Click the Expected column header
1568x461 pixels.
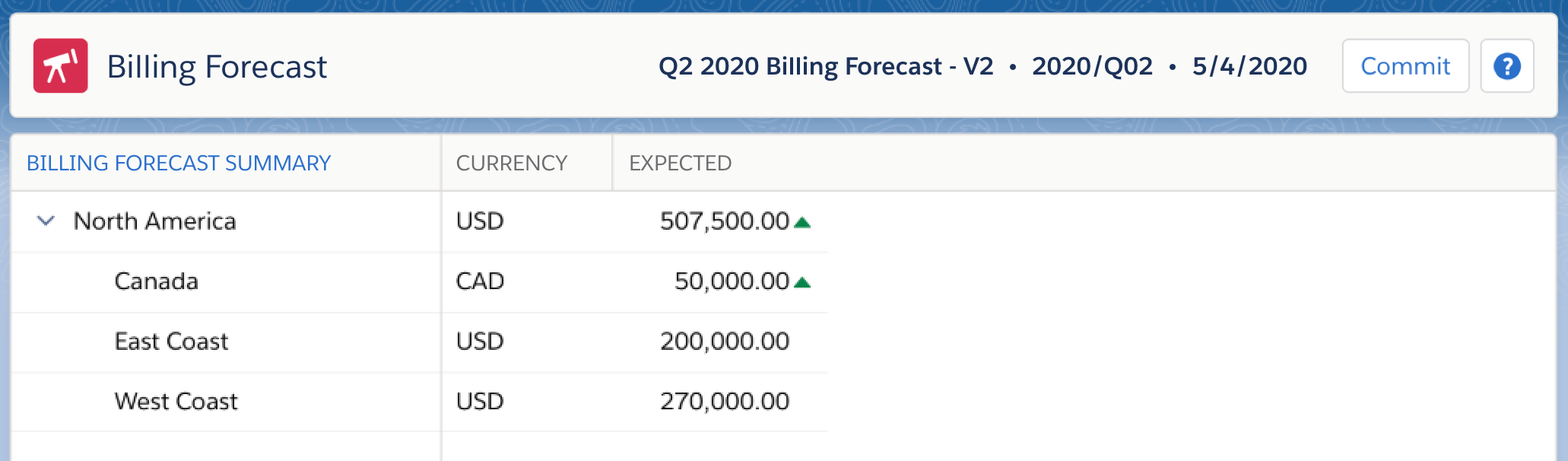(x=680, y=163)
